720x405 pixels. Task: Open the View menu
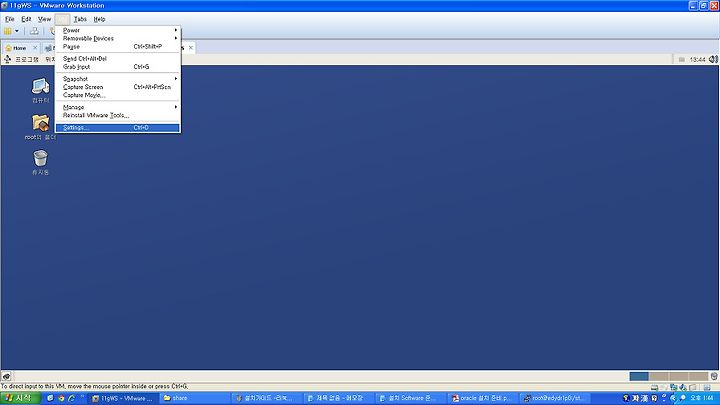point(44,19)
